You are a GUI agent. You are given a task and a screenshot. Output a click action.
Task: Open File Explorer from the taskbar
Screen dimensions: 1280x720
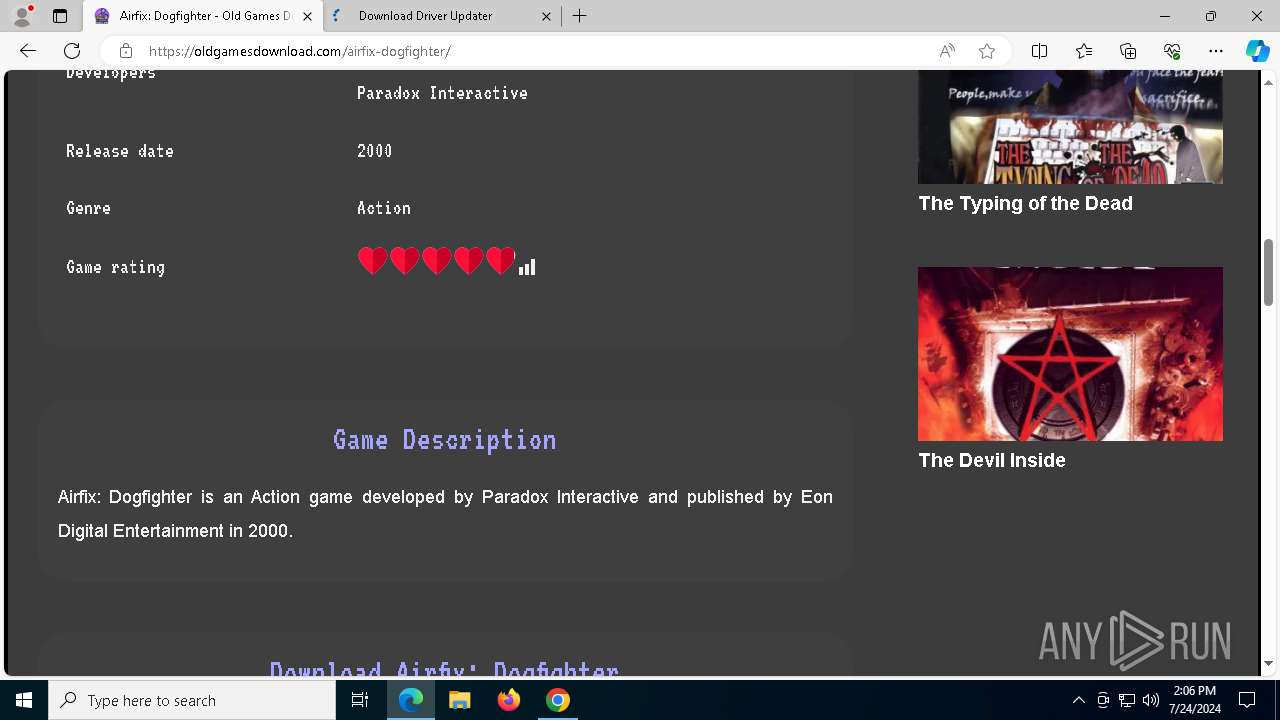click(x=459, y=700)
